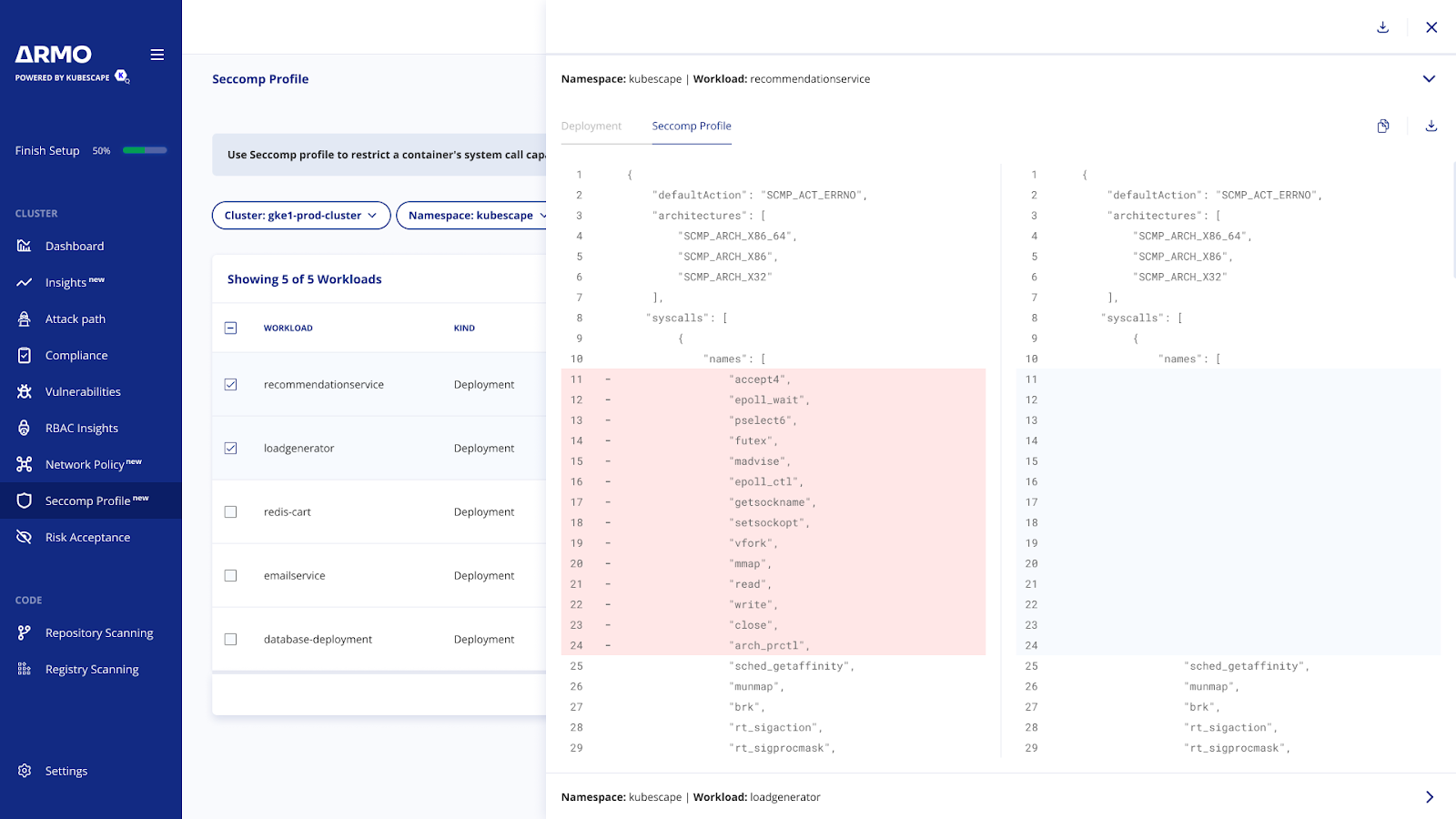Select the Attack path sidebar icon
1456x819 pixels.
[76, 318]
